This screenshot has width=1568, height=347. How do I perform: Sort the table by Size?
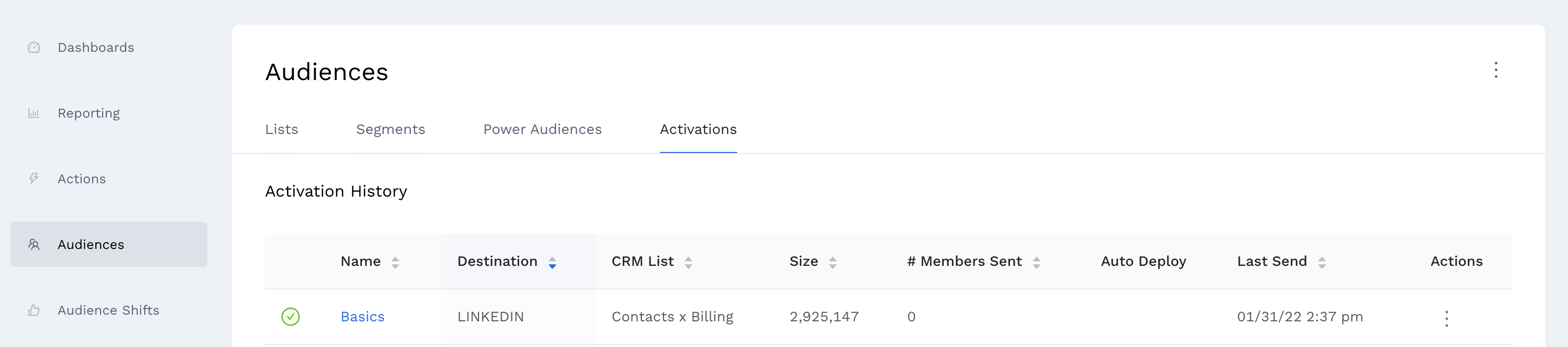(832, 262)
